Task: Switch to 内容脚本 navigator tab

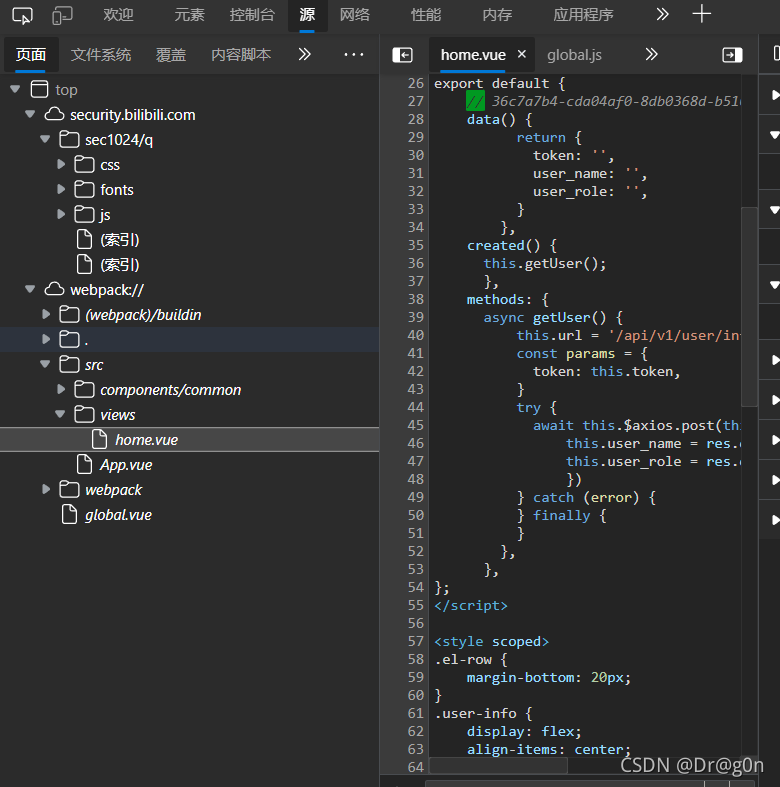Action: click(x=241, y=55)
